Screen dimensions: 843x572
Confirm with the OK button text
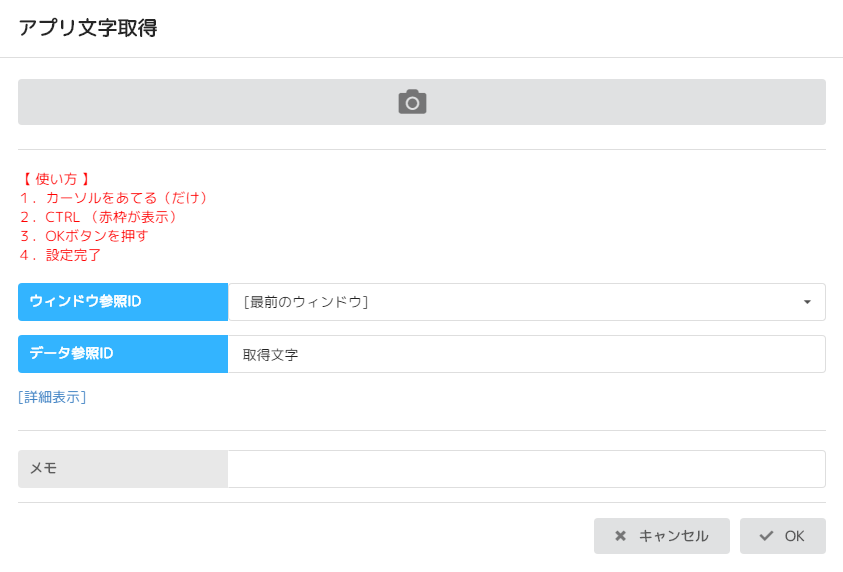click(795, 536)
